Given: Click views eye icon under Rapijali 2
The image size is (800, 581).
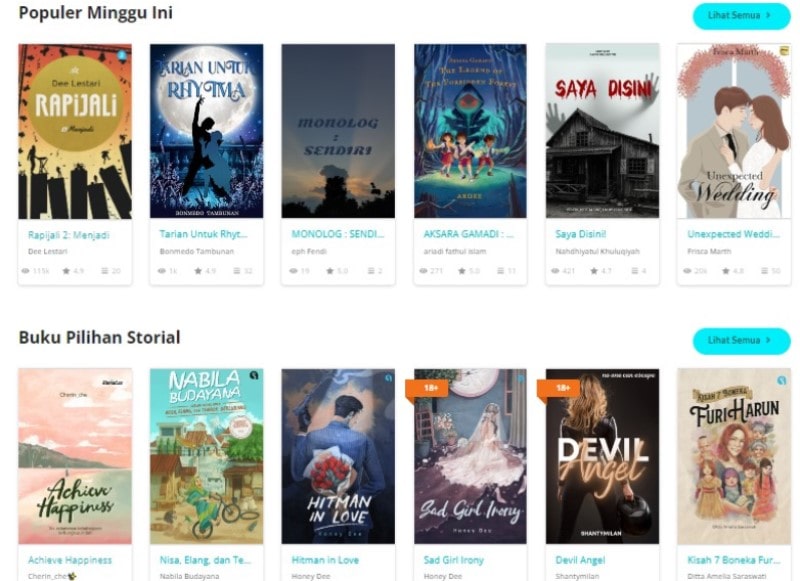Looking at the screenshot, I should [25, 271].
